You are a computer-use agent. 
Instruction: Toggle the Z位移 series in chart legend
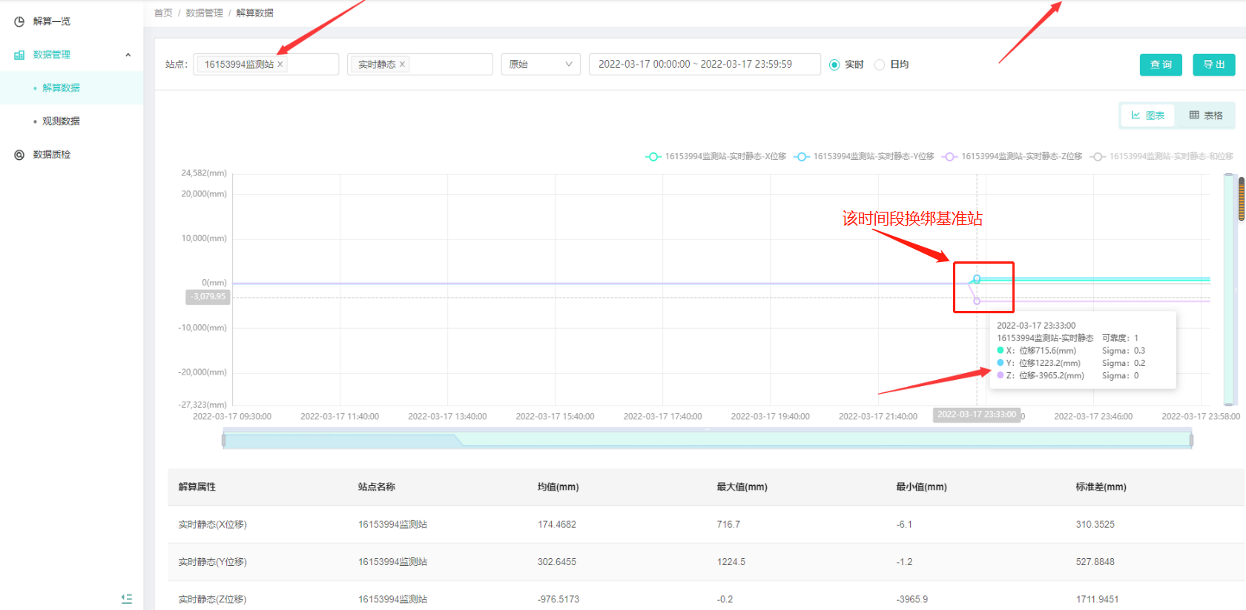1012,157
